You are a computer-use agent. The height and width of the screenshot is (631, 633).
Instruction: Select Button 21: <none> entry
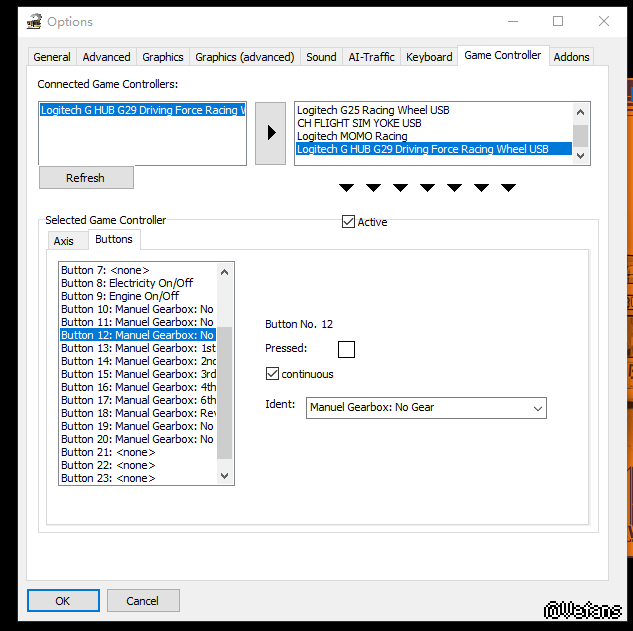pos(138,452)
